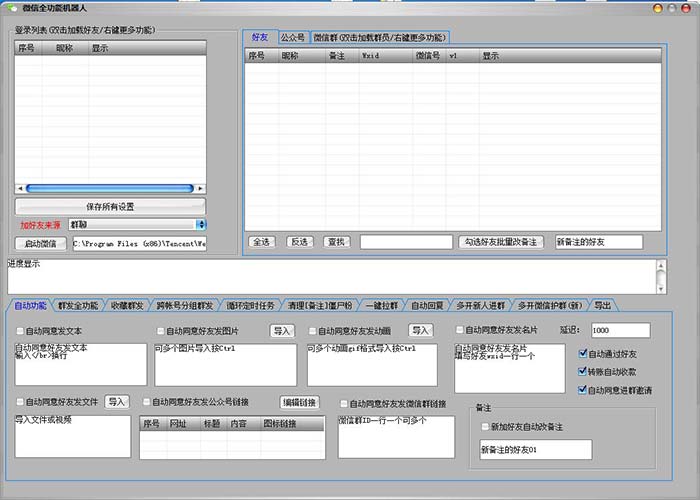This screenshot has height=500, width=700.
Task: Enable the 自动同意好友发动画 checkbox
Action: point(312,331)
